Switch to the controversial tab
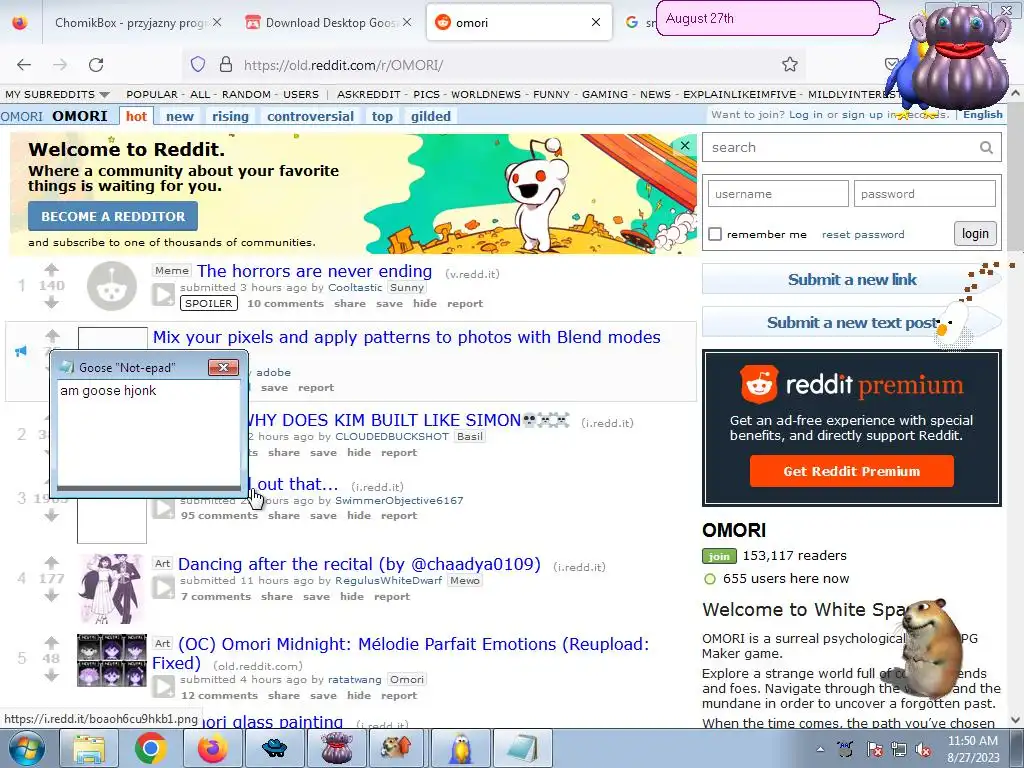This screenshot has height=768, width=1024. [310, 116]
